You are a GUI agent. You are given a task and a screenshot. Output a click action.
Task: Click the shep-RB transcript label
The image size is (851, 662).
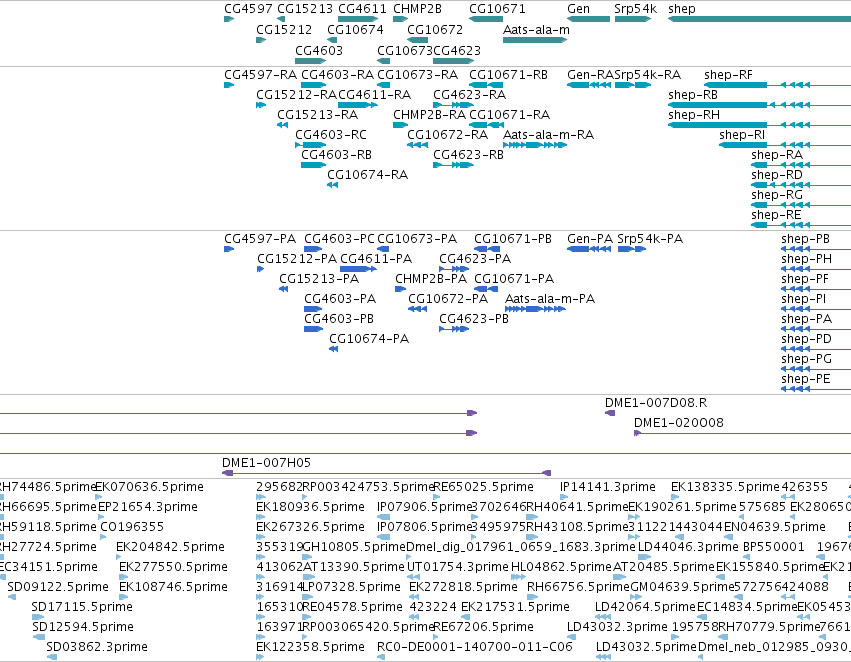coord(693,95)
